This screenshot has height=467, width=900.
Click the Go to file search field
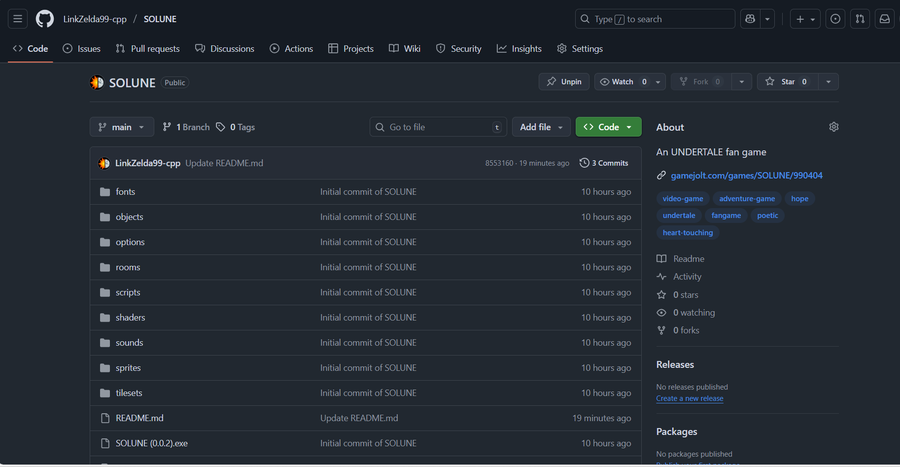pos(438,127)
